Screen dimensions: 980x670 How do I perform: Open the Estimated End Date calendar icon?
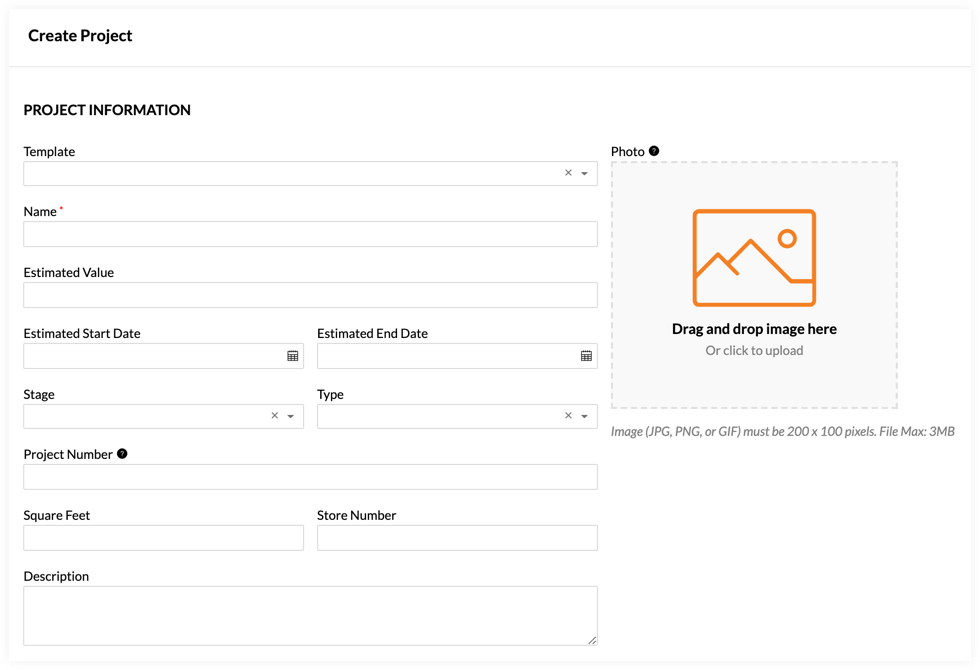click(587, 356)
